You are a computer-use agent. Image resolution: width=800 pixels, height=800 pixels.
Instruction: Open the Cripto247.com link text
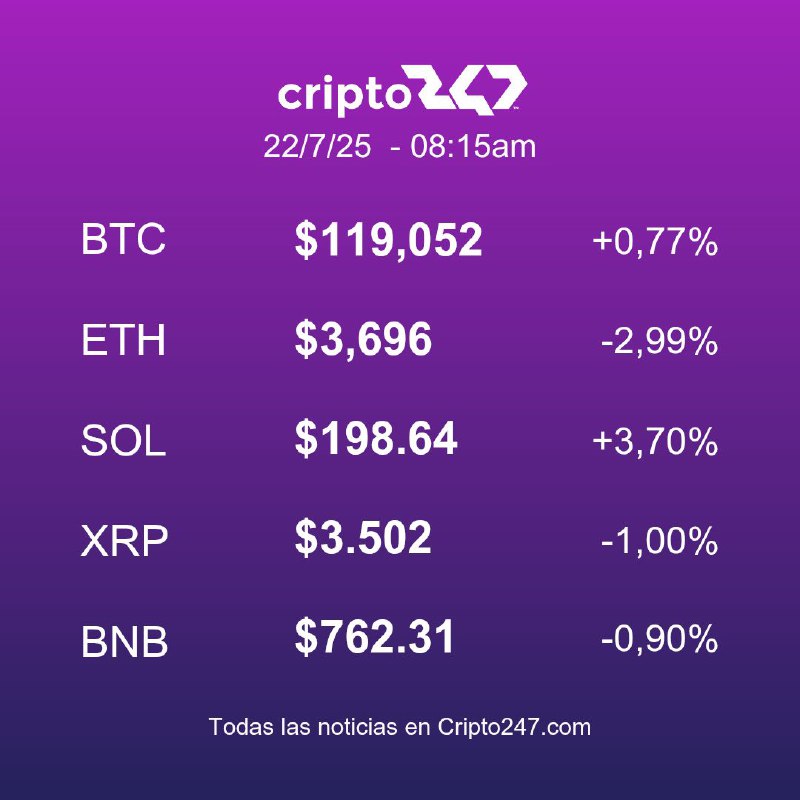tap(514, 727)
